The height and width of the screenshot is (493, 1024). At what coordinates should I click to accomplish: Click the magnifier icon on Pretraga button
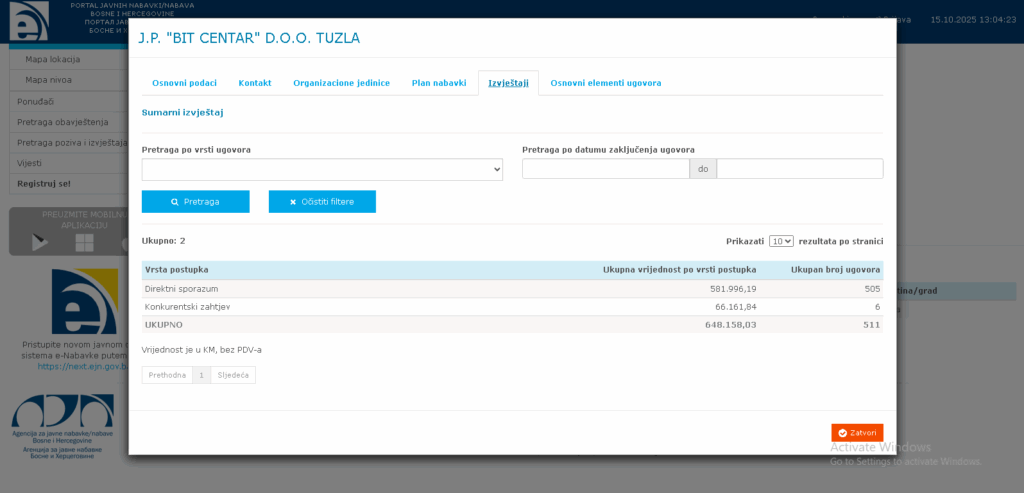[175, 202]
